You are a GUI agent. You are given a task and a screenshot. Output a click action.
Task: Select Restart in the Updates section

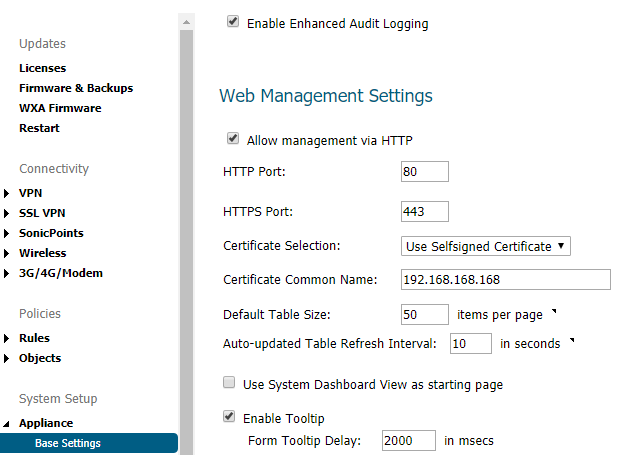(39, 128)
